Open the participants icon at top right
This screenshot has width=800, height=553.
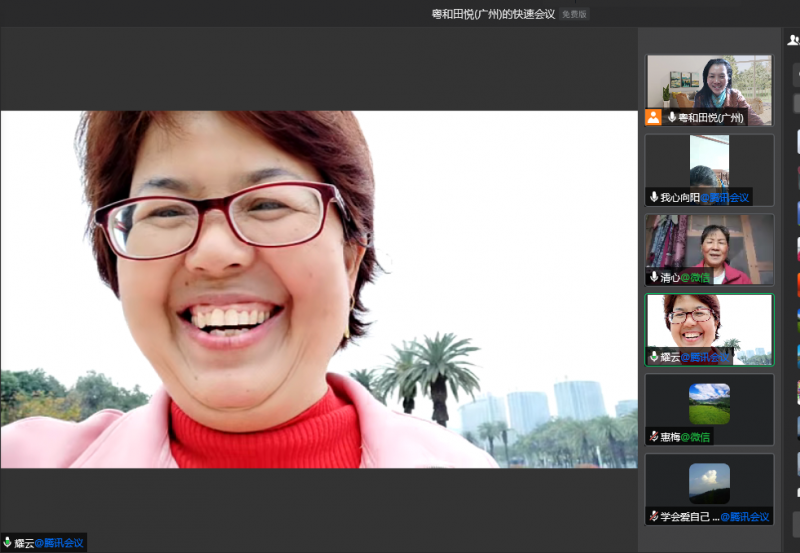[x=793, y=41]
